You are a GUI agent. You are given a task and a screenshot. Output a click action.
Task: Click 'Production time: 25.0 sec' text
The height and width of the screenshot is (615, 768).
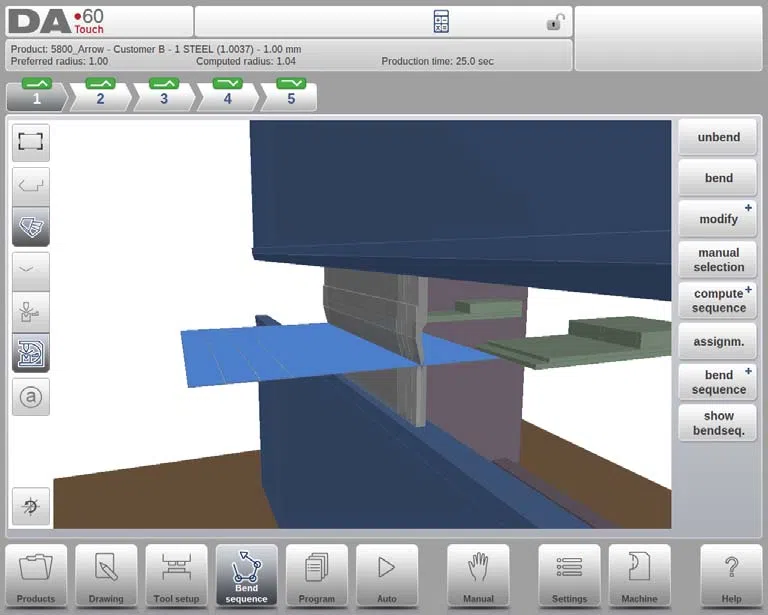click(x=437, y=62)
